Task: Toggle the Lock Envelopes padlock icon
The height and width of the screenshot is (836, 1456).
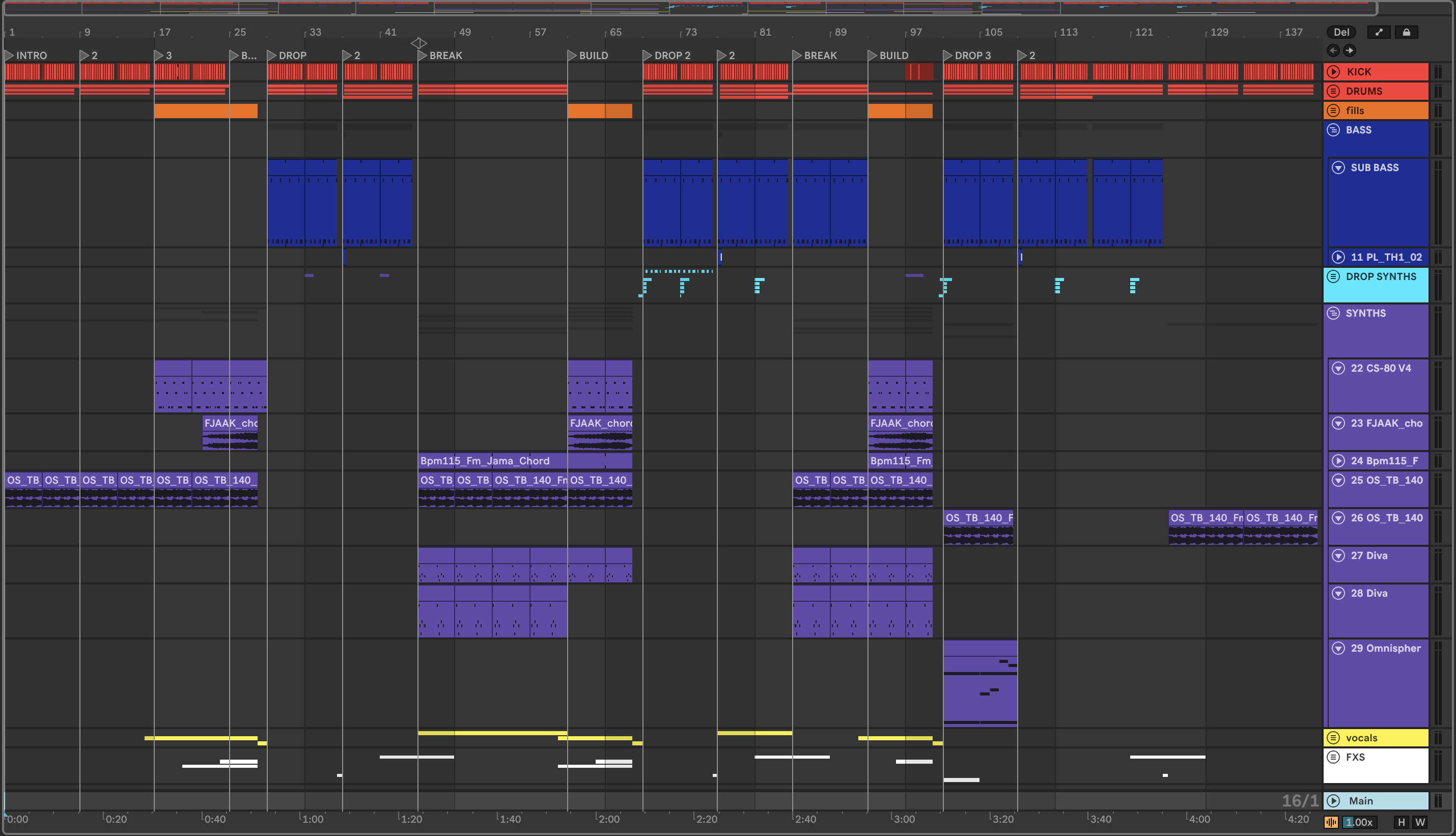Action: [1406, 32]
